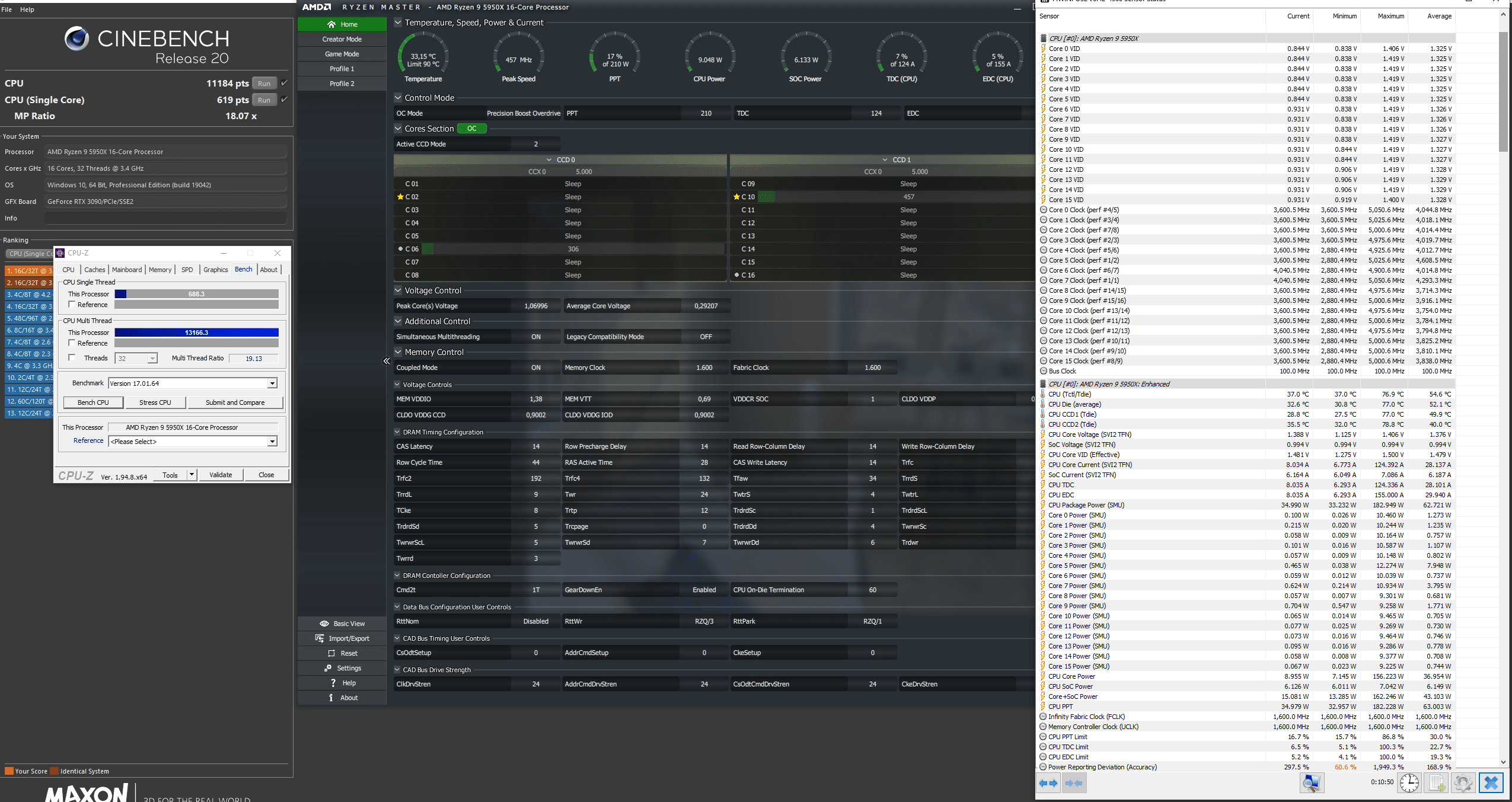Click the Reset square-arrows icon
Screen dimensions: 1512x802
point(331,653)
